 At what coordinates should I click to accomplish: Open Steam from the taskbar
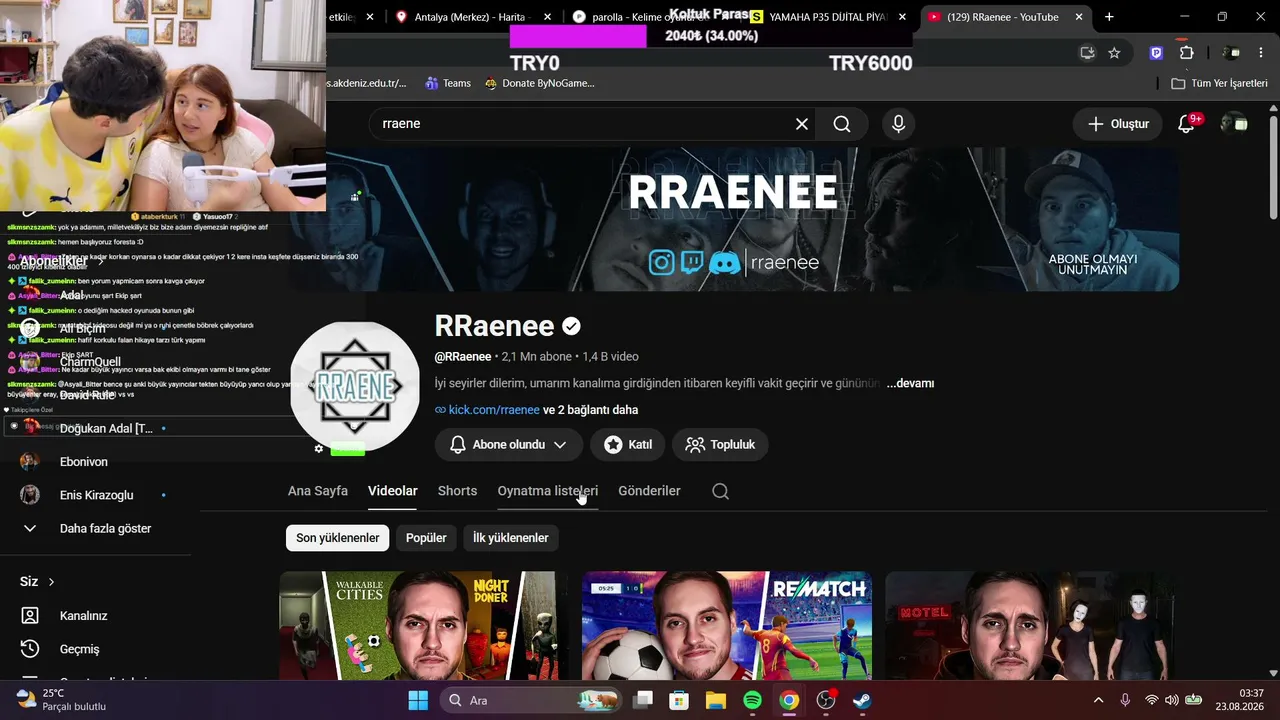(862, 700)
